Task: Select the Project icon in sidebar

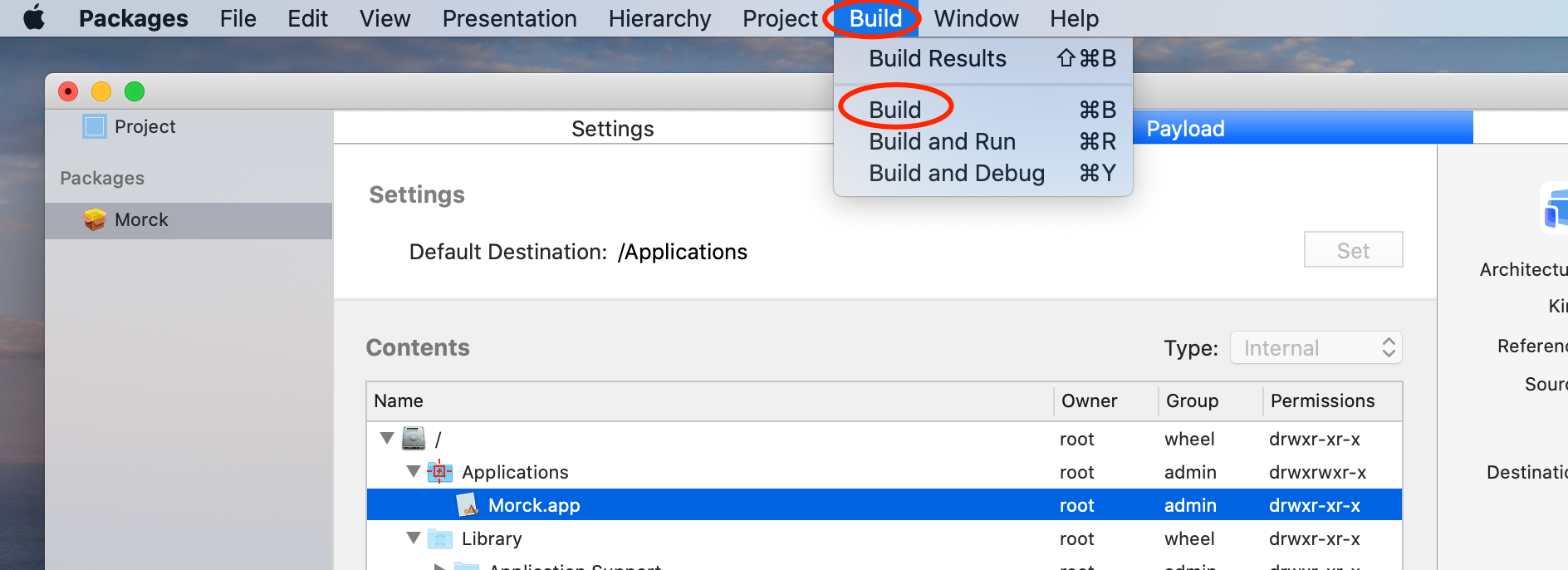Action: (95, 126)
